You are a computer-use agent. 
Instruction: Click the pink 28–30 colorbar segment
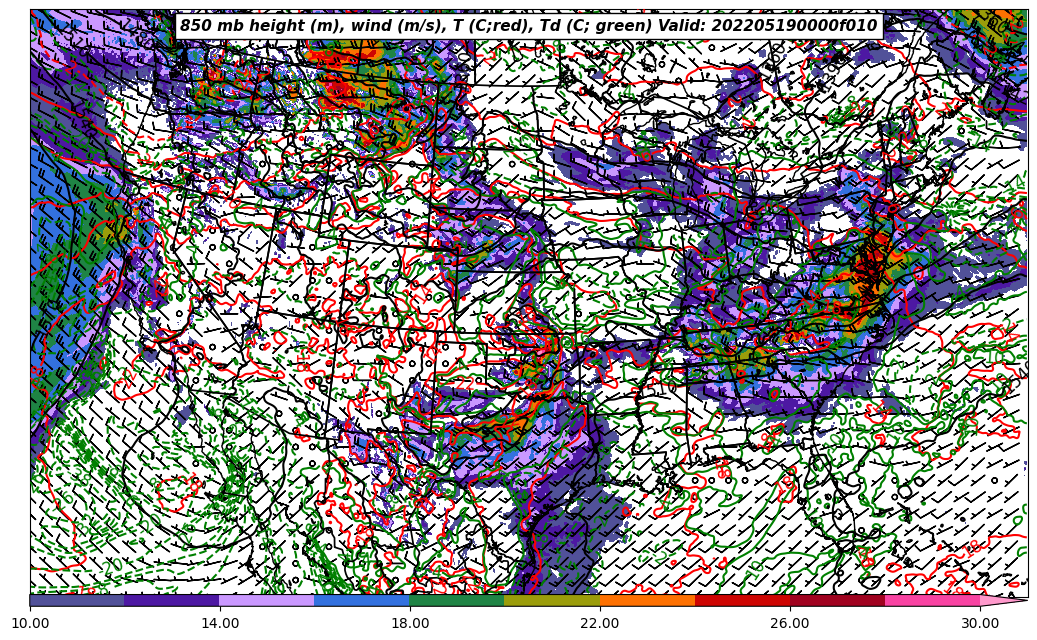(932, 600)
